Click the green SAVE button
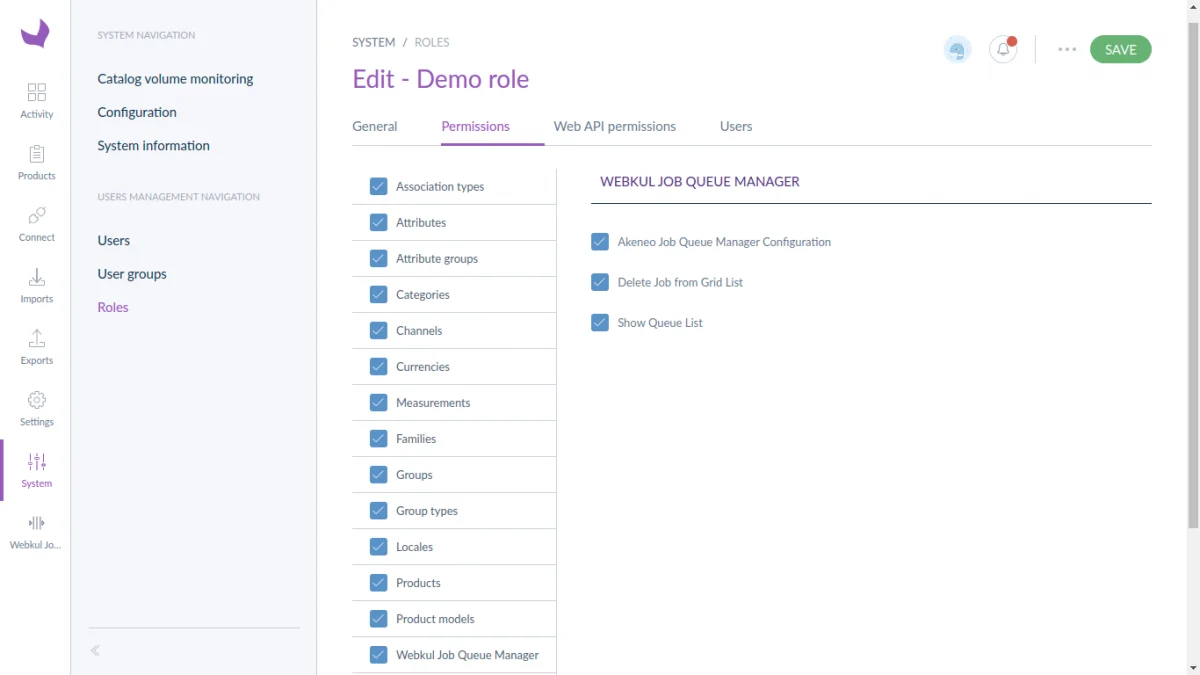 click(x=1120, y=50)
